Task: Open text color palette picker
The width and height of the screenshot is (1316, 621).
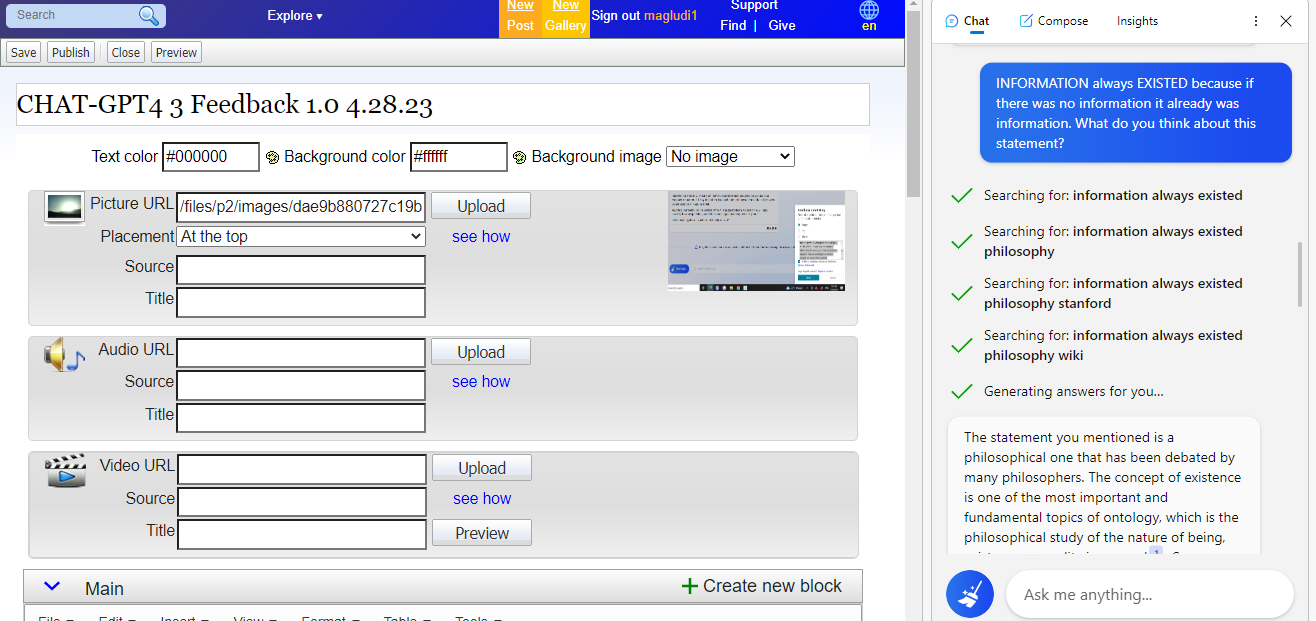Action: click(x=272, y=157)
